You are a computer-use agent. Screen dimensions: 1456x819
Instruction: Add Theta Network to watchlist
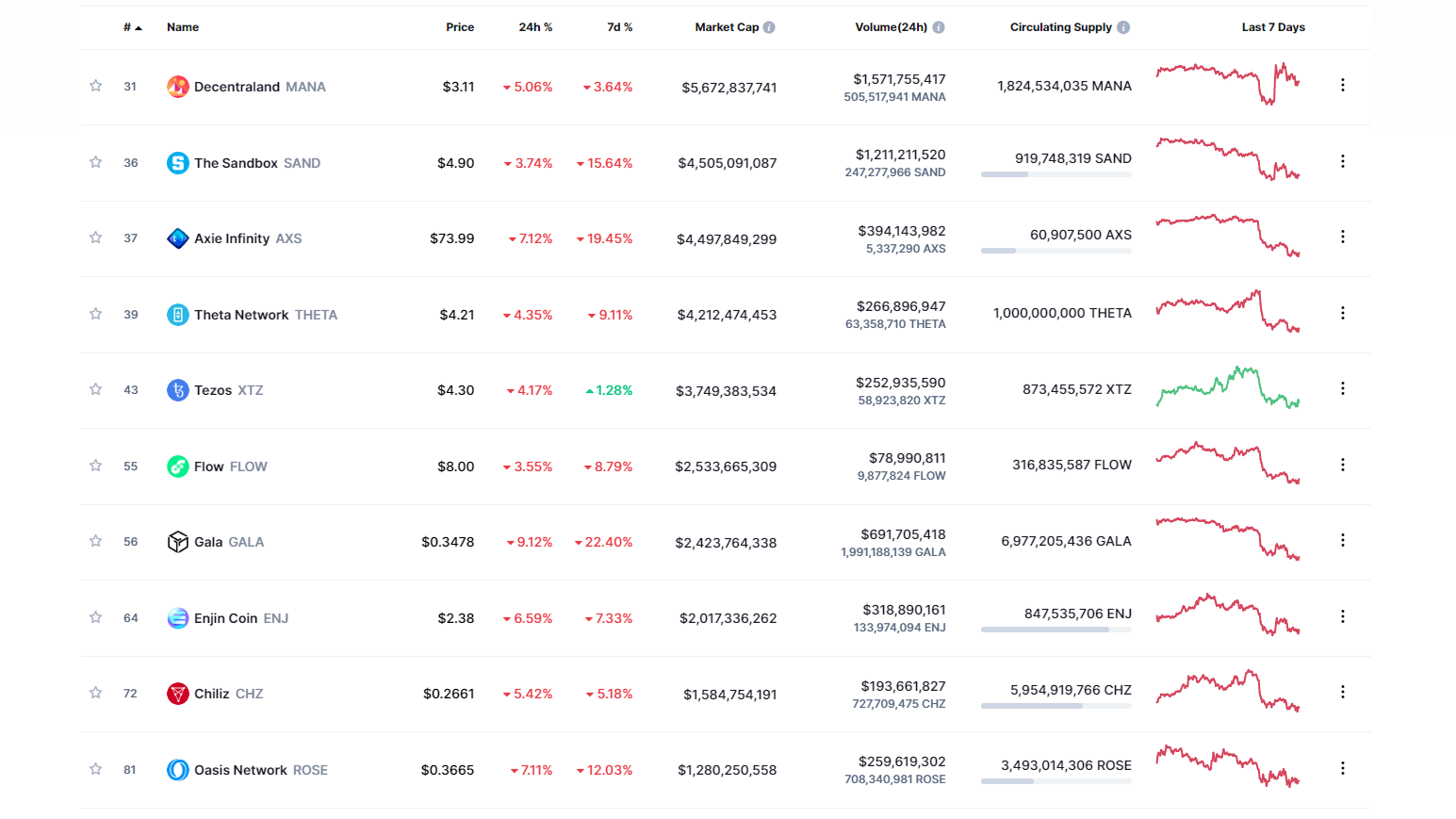pyautogui.click(x=95, y=314)
